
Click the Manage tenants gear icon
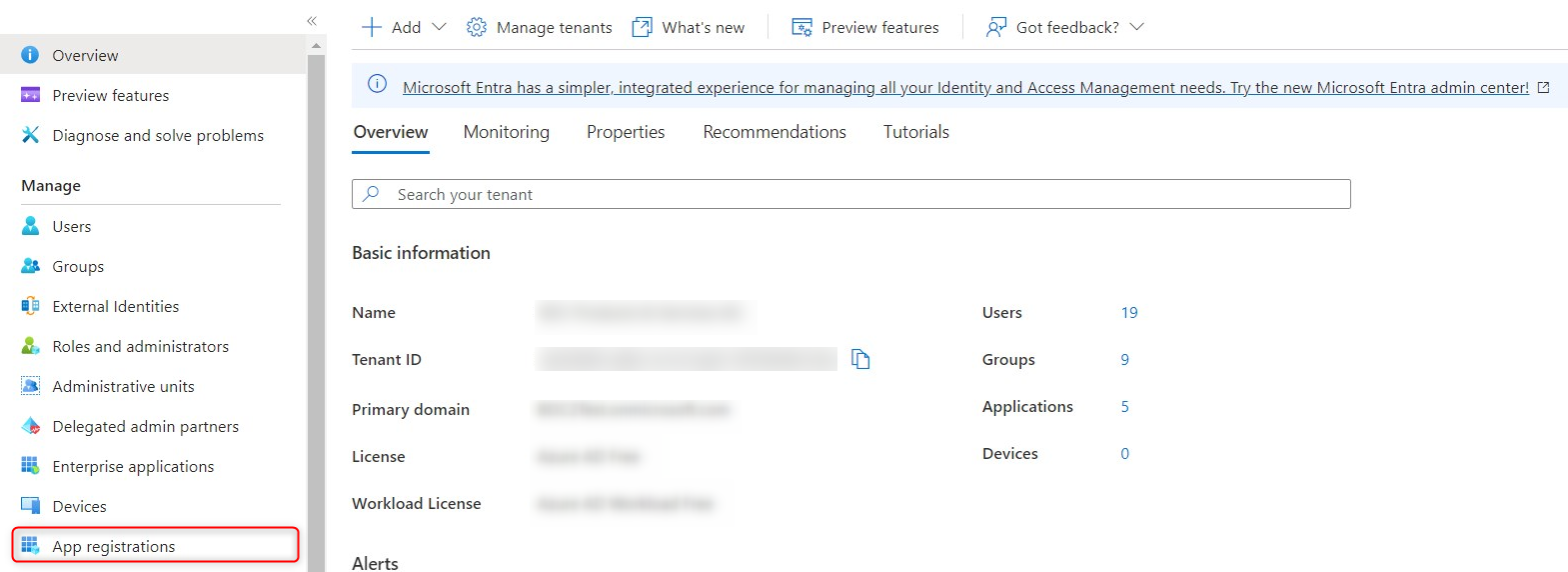point(477,27)
